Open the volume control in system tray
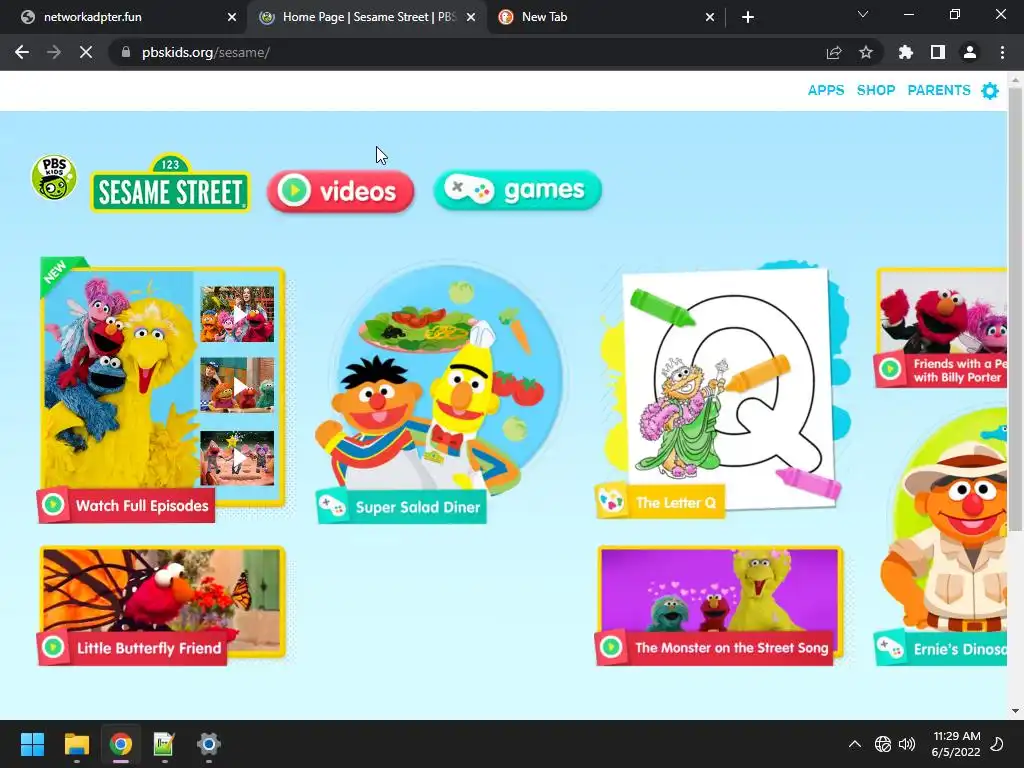 tap(907, 744)
